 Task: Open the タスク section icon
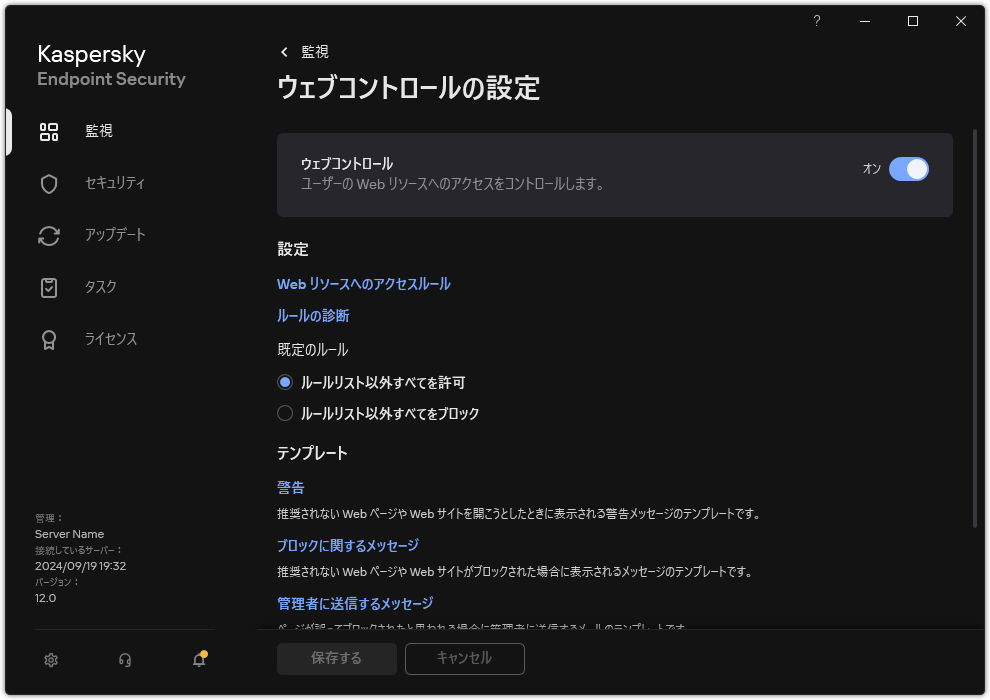tap(49, 287)
